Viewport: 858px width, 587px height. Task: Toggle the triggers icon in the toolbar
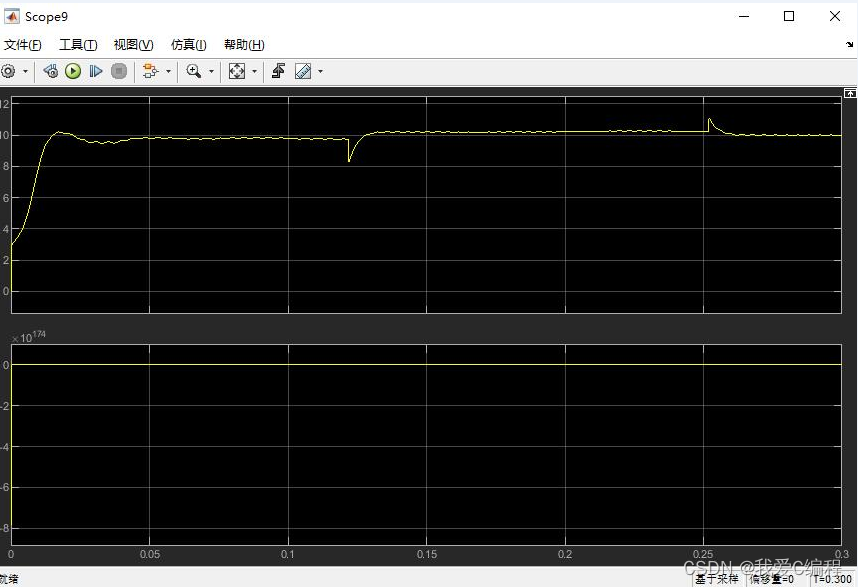pyautogui.click(x=278, y=71)
